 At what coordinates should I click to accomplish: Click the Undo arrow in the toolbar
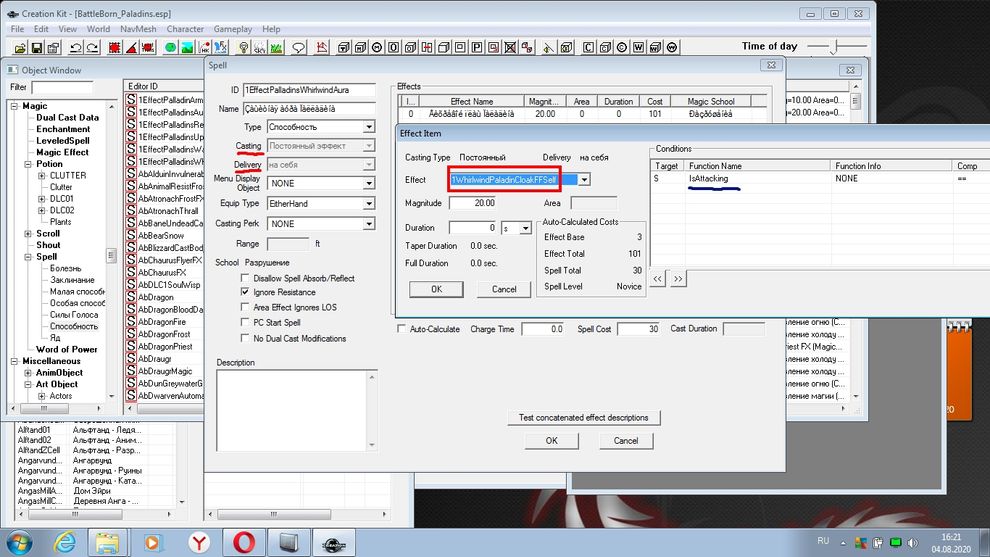[x=78, y=47]
